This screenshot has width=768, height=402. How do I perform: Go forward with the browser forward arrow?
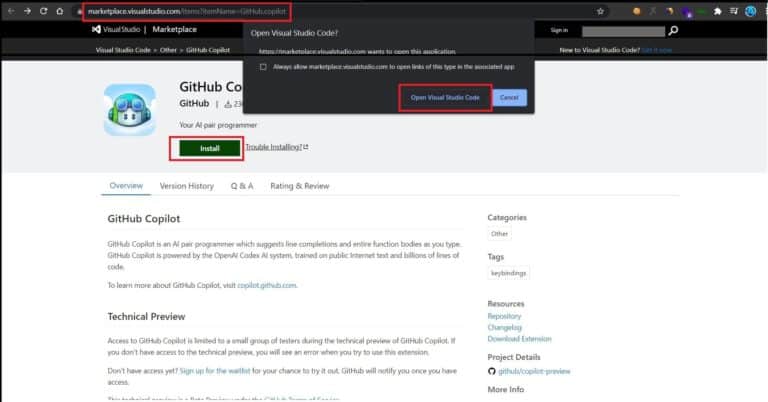tap(27, 11)
